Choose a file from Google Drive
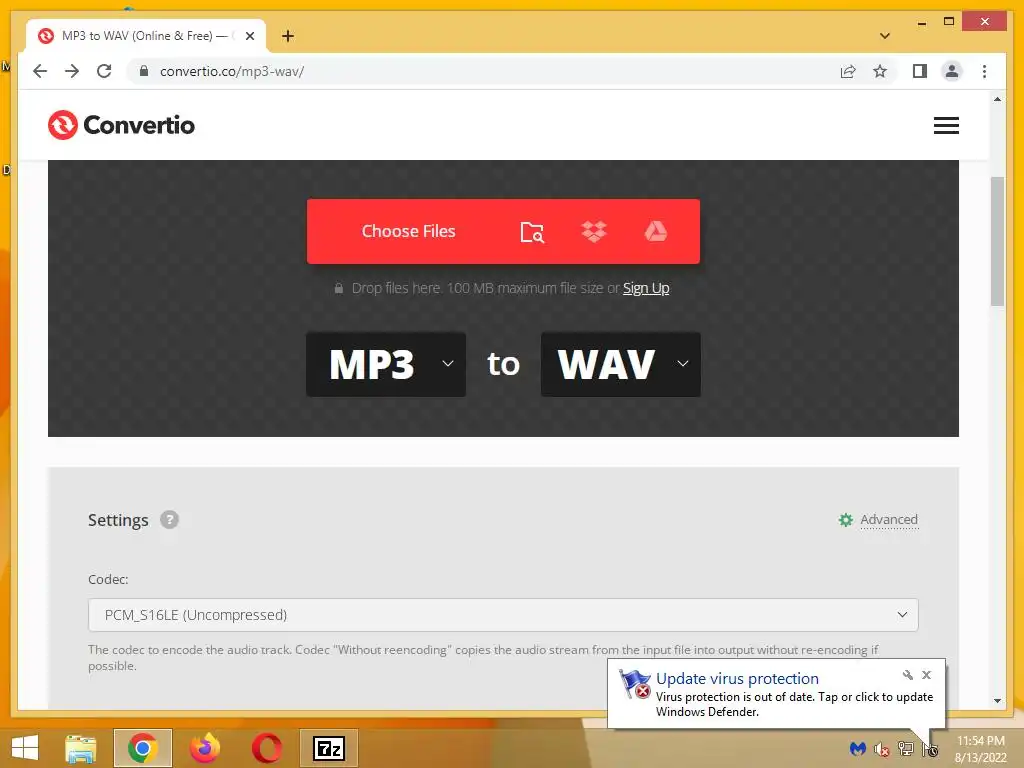Viewport: 1024px width, 768px height. [x=656, y=231]
